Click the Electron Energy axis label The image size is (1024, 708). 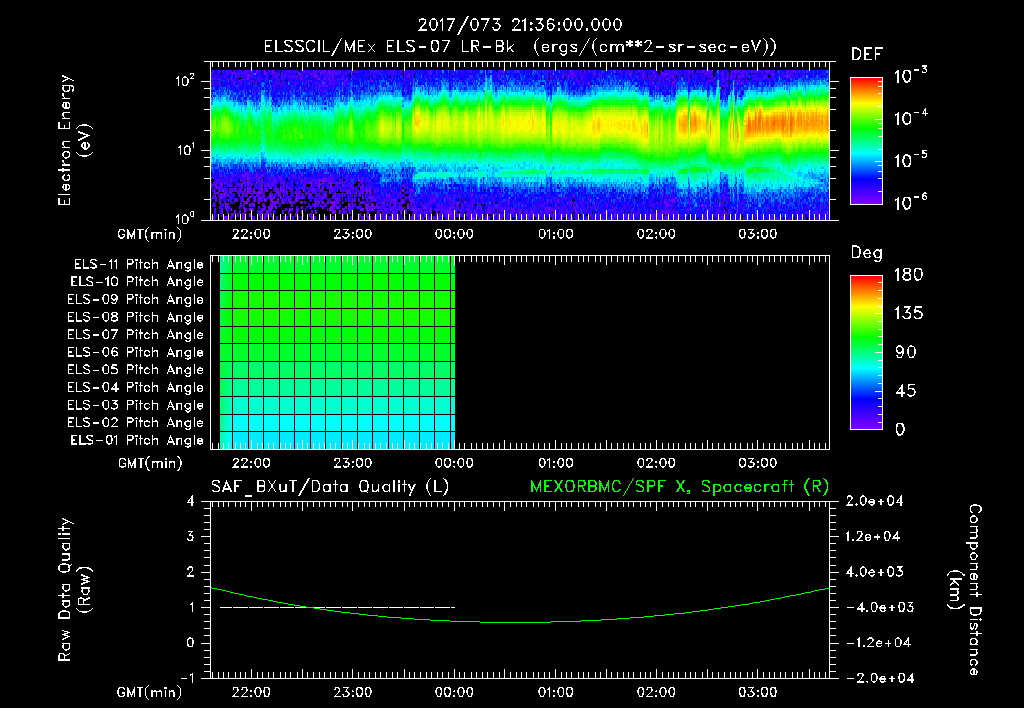tap(74, 140)
